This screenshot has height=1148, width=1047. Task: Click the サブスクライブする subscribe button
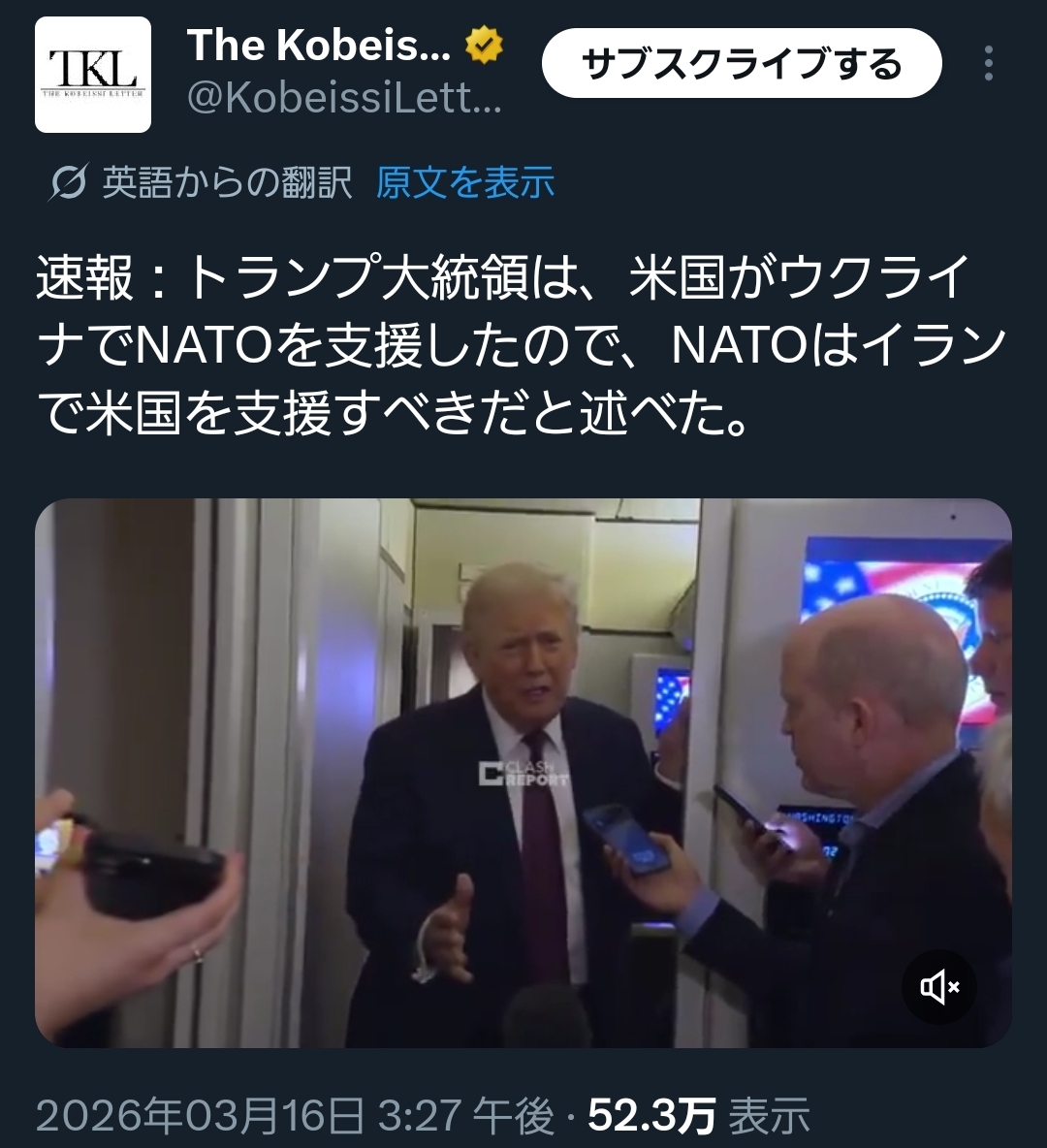click(x=742, y=63)
